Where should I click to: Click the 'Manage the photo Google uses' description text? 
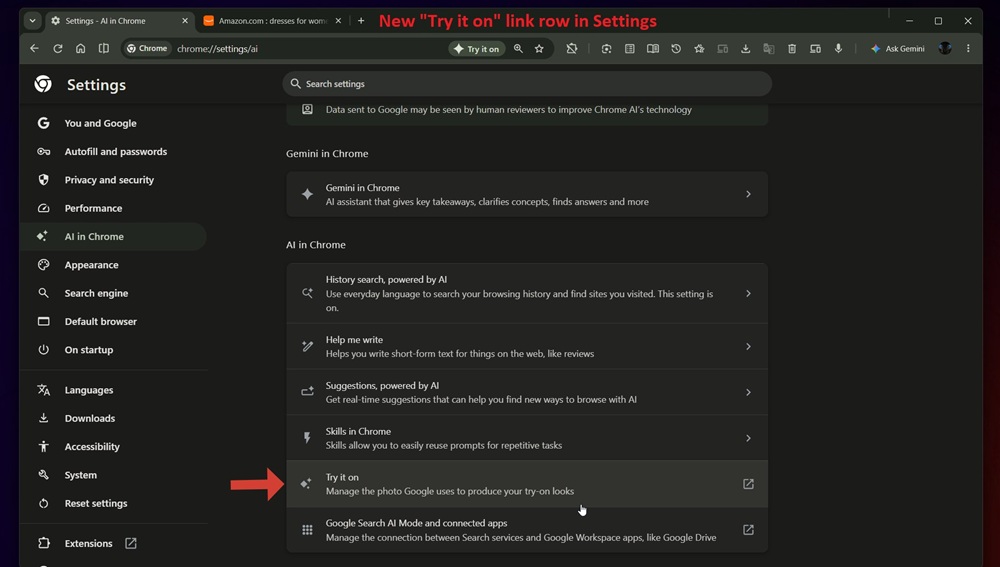point(450,491)
